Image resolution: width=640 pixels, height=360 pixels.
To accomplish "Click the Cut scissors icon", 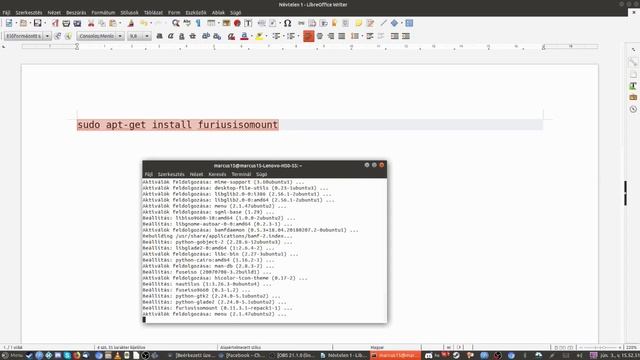I will pyautogui.click(x=91, y=23).
